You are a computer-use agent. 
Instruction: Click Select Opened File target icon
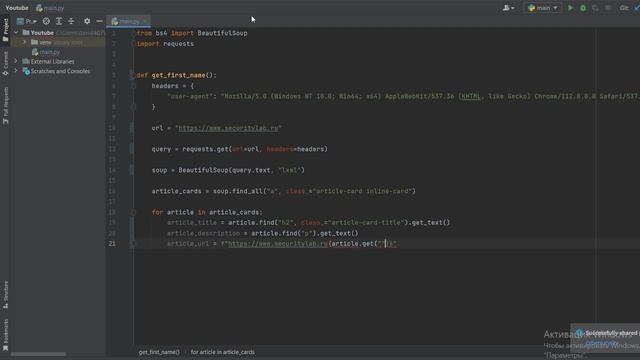coord(46,21)
